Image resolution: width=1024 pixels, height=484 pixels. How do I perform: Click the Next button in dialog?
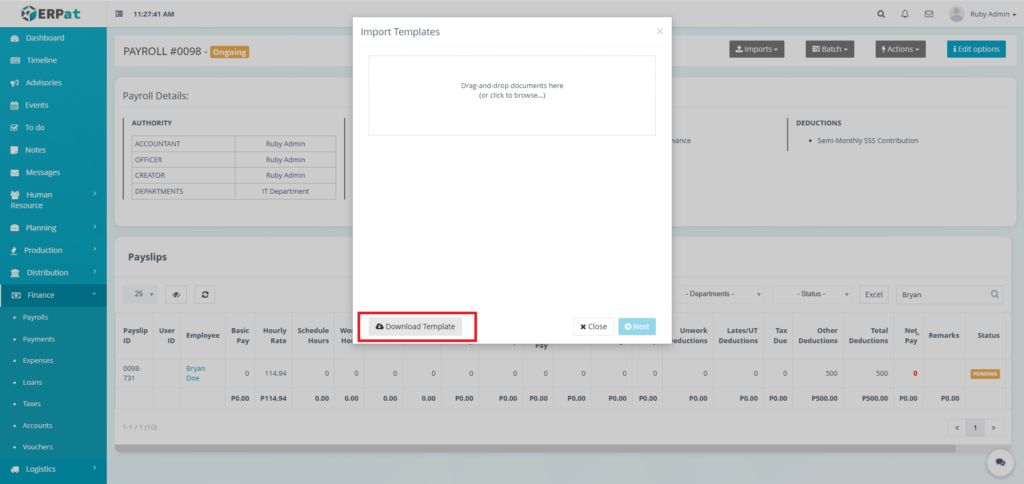pos(637,327)
